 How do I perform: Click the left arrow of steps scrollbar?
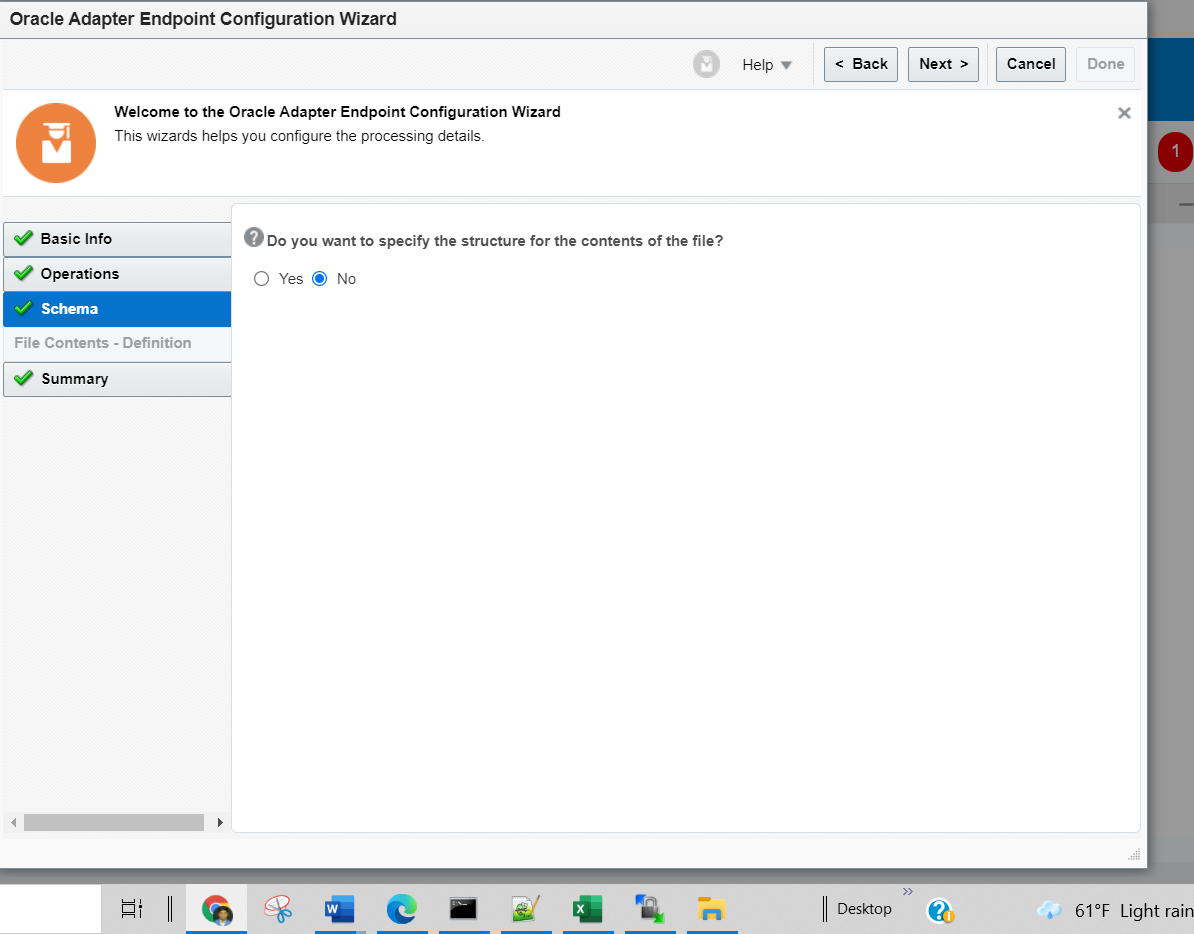pos(13,822)
